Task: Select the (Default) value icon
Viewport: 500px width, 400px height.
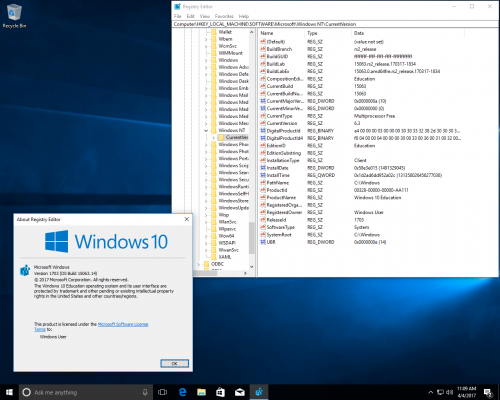Action: pos(263,42)
